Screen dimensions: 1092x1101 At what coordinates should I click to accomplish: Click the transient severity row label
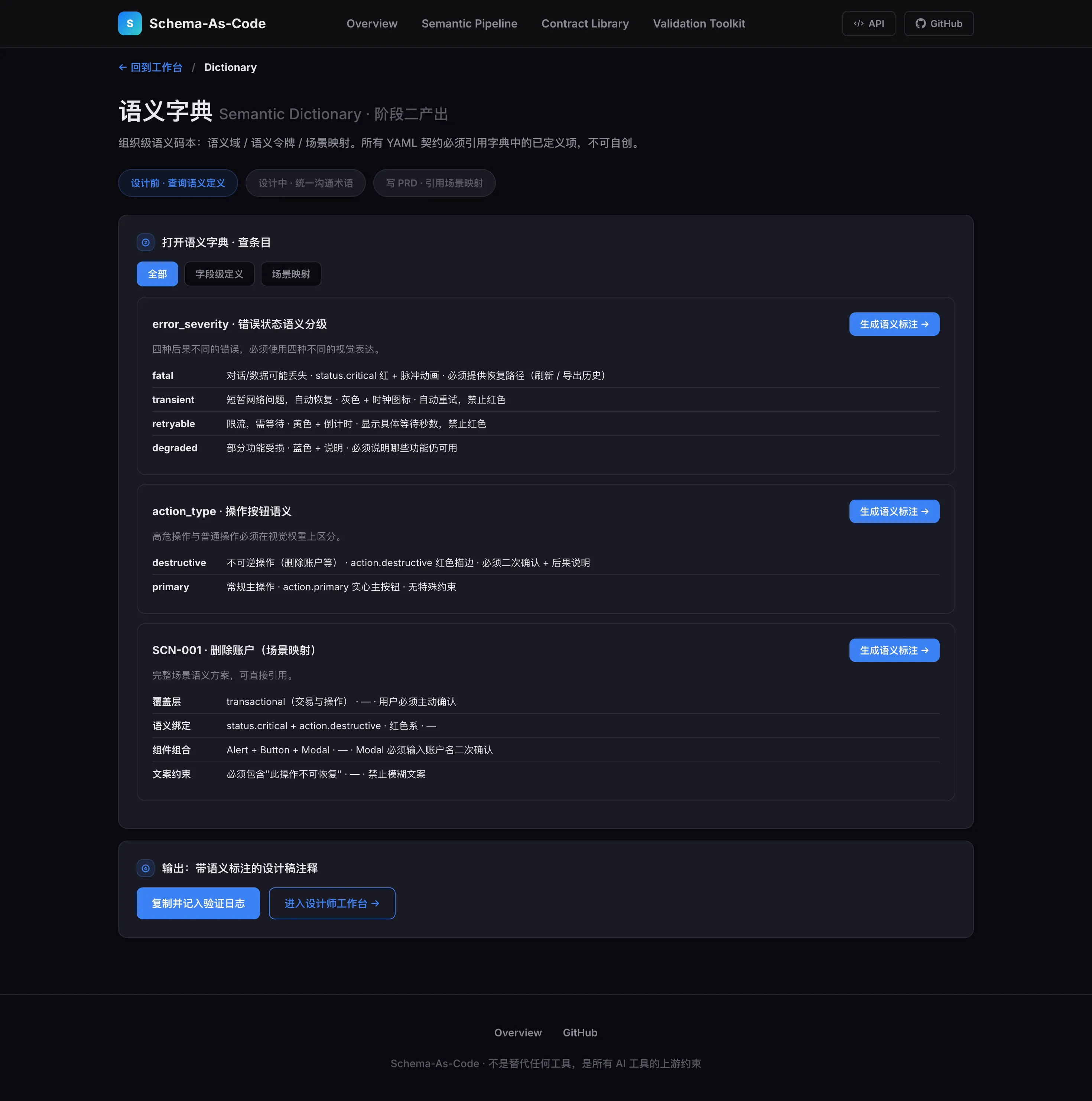[x=173, y=399]
